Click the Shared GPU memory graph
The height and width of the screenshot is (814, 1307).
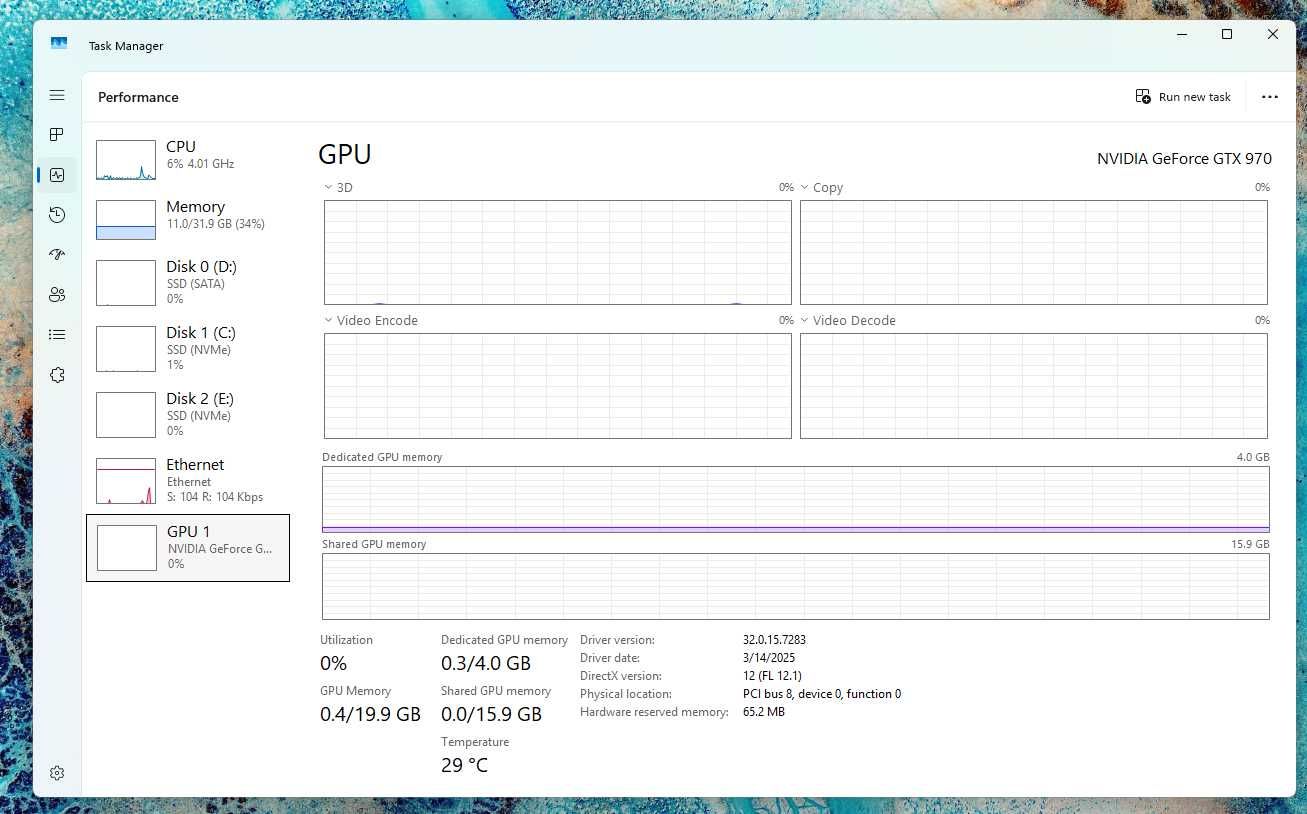[x=796, y=586]
